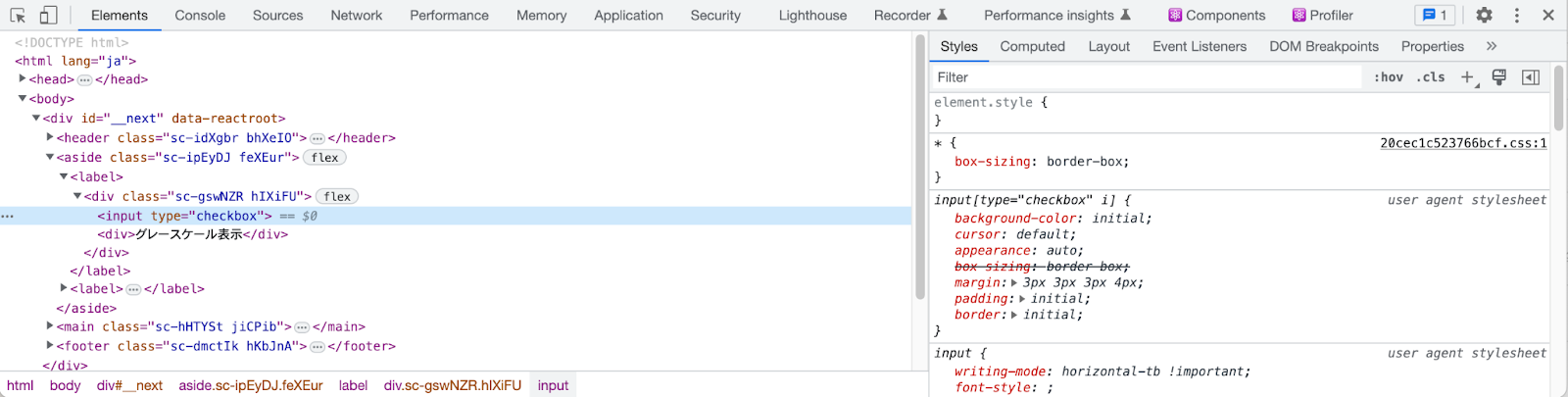Toggle the .cls element classes panel

[x=1431, y=77]
